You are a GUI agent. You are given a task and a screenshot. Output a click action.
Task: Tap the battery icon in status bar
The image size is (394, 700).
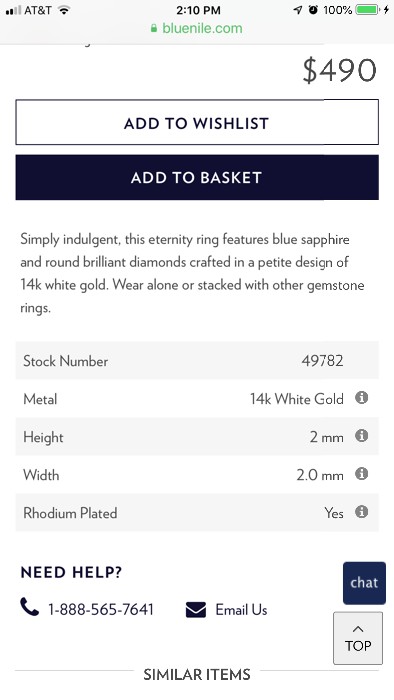(x=368, y=10)
